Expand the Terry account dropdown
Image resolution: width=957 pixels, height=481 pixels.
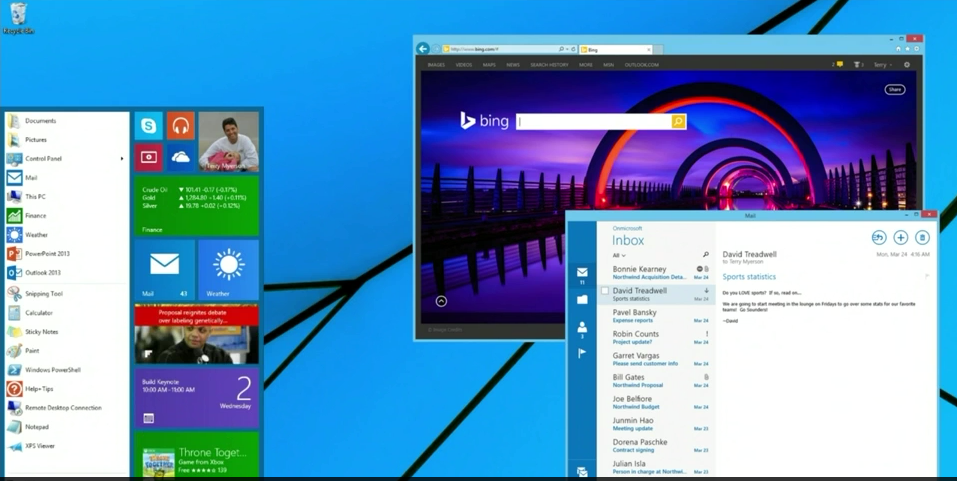click(883, 65)
